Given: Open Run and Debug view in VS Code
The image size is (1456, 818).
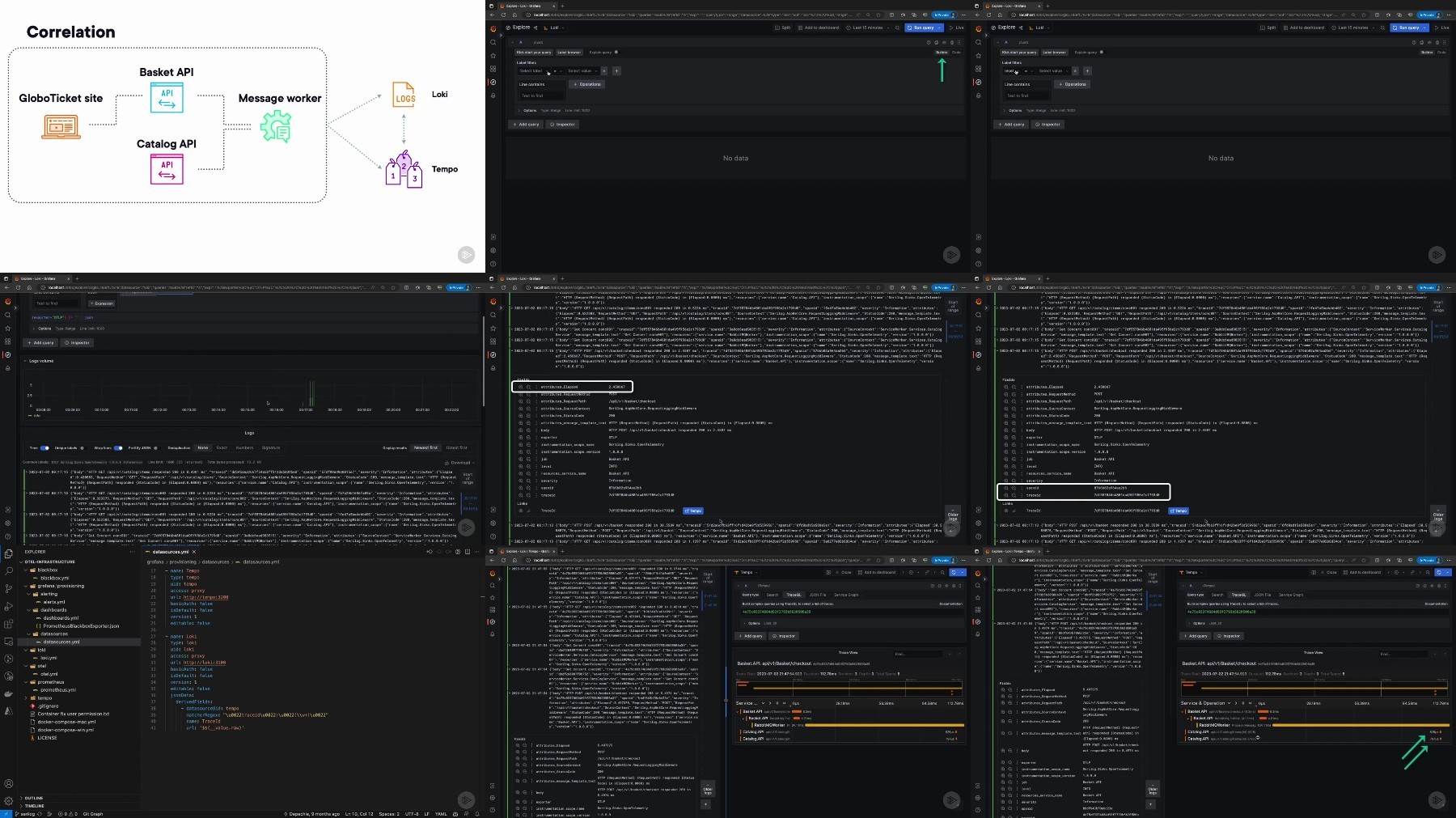Looking at the screenshot, I should point(8,606).
